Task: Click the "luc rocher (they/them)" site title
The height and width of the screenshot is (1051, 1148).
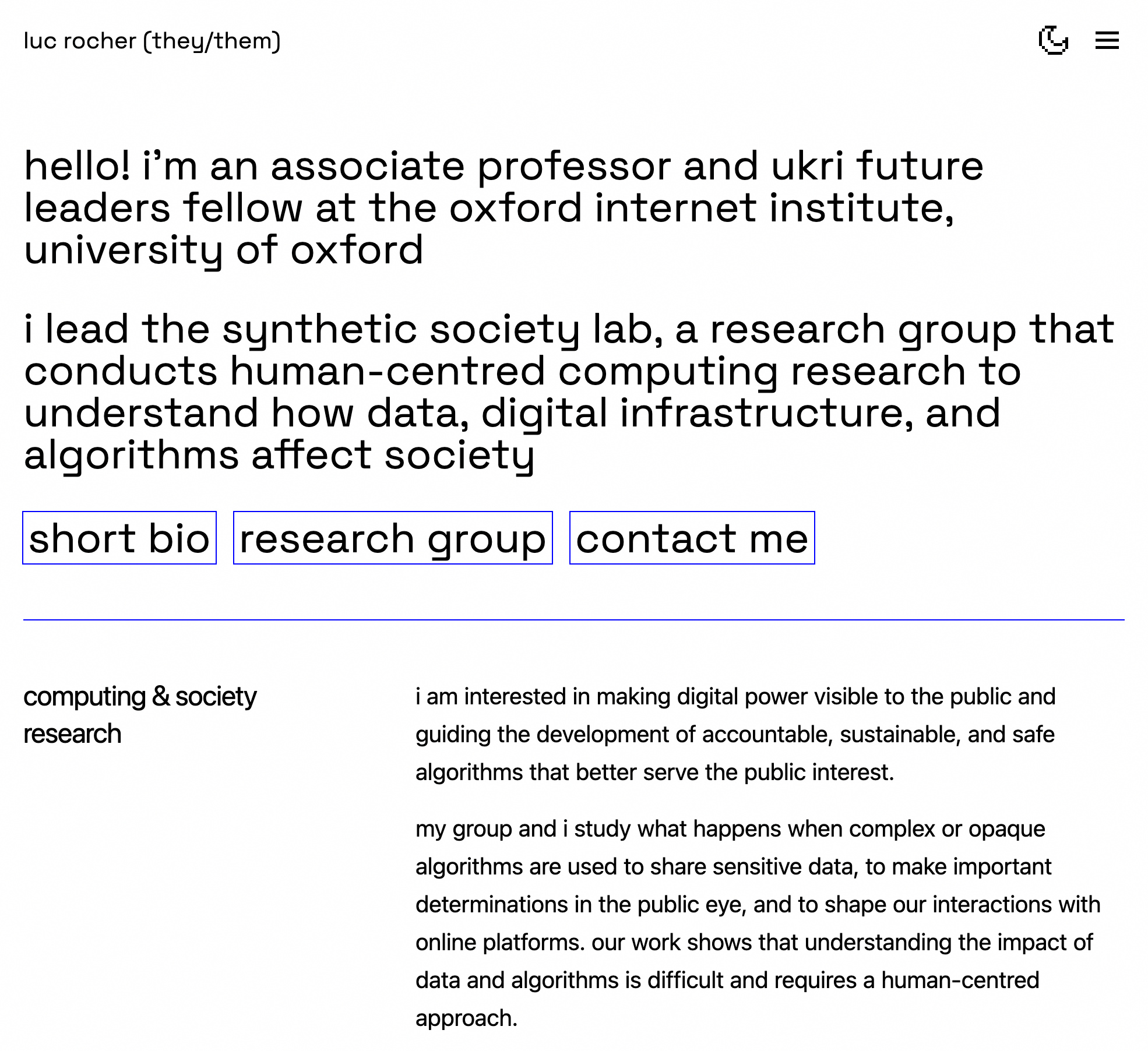Action: tap(152, 41)
